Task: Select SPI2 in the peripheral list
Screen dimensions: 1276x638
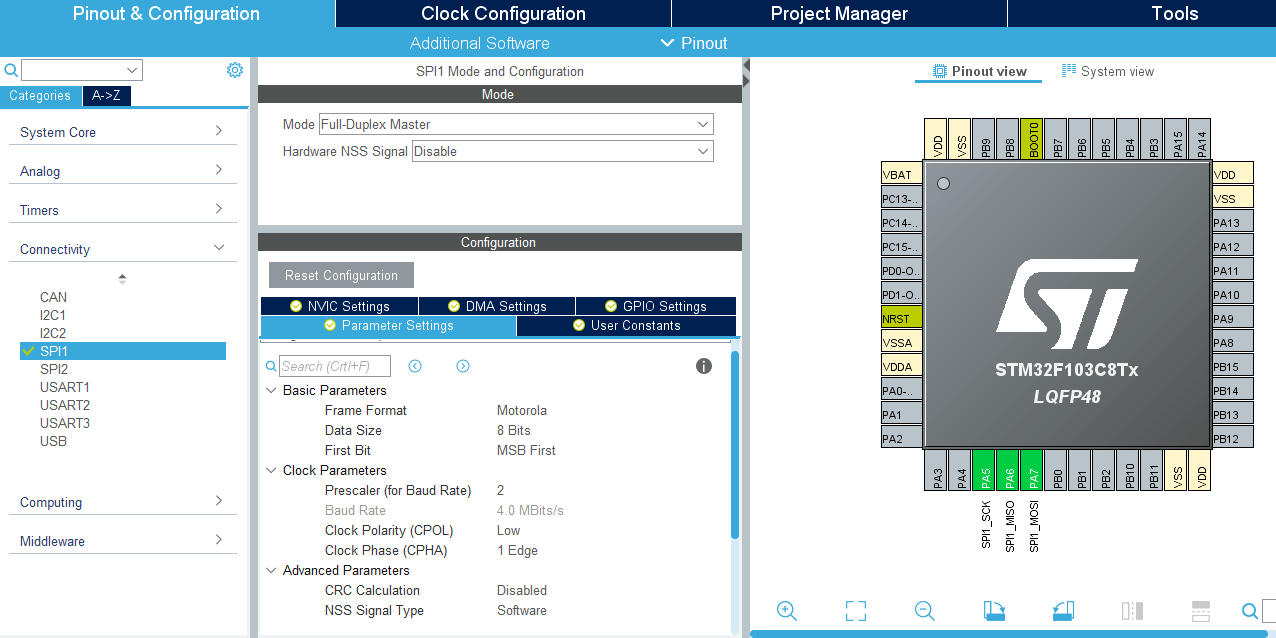Action: click(54, 369)
